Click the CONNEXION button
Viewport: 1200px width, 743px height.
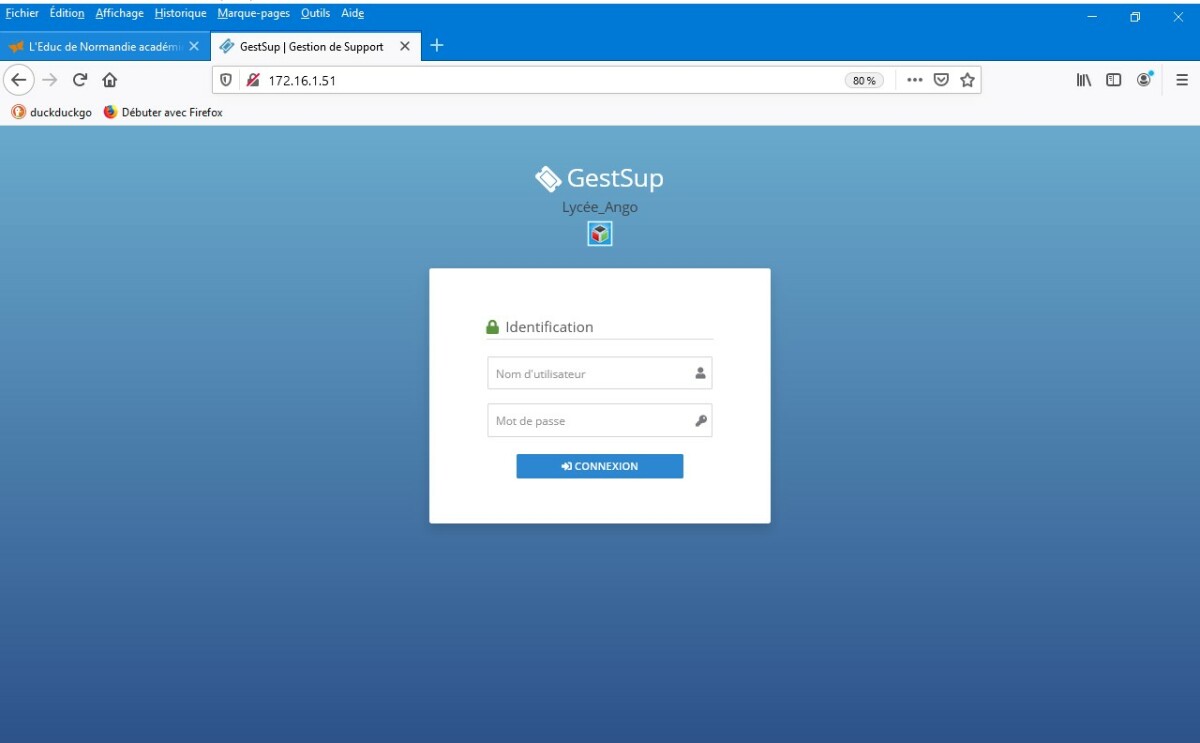600,466
